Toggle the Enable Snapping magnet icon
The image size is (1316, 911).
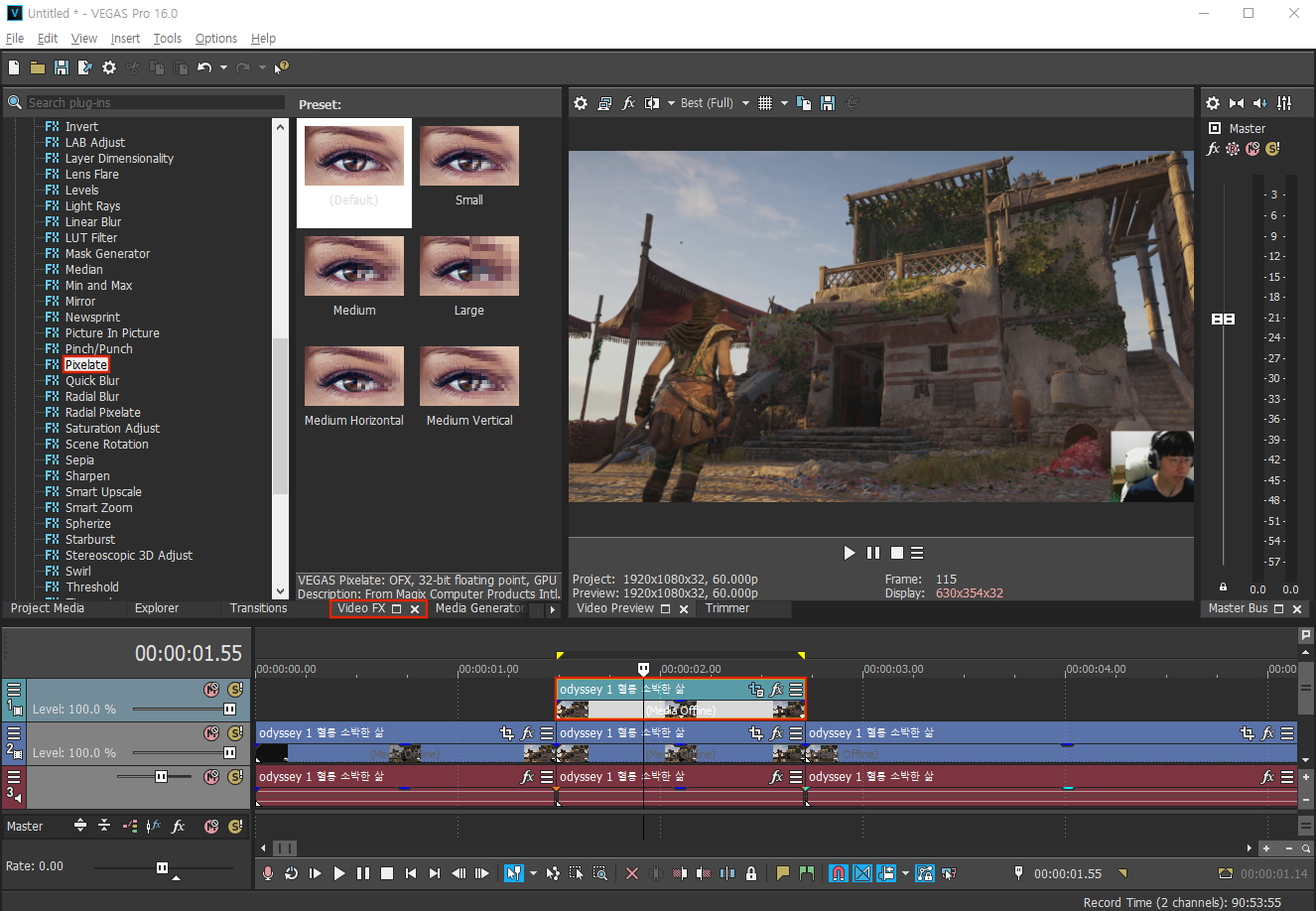839,873
